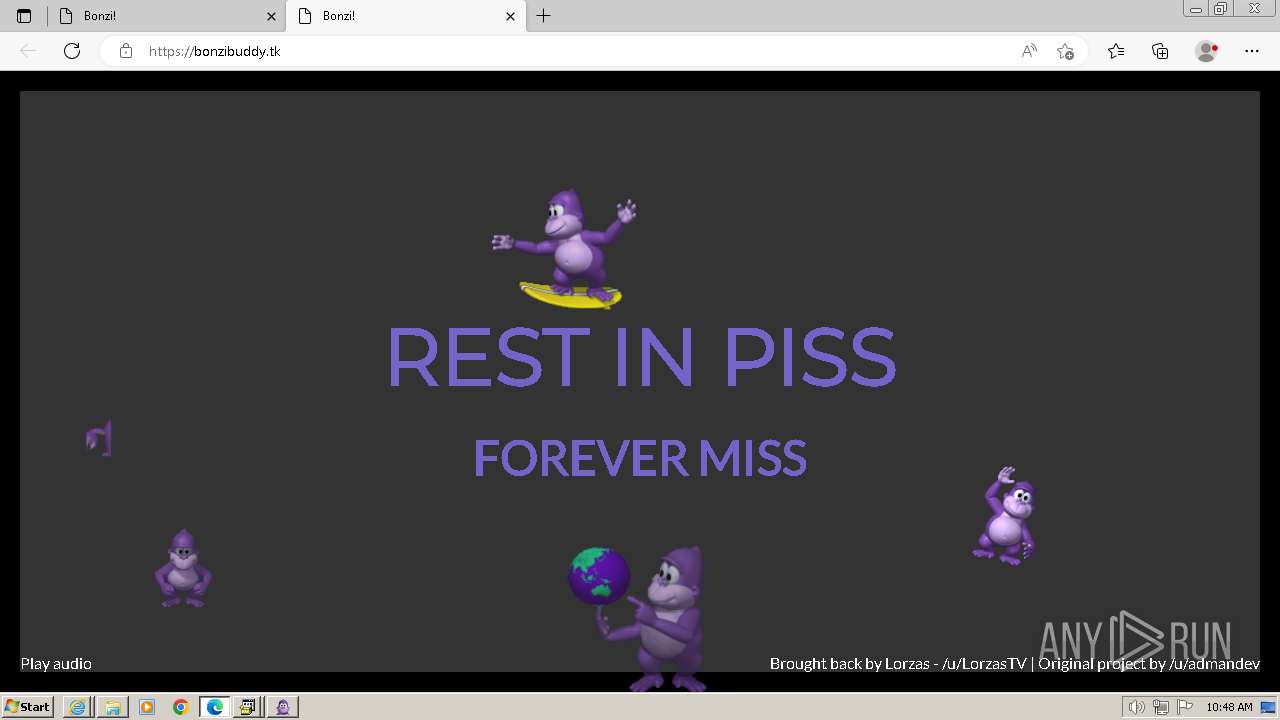View site information lock icon
Screen dimensions: 1280x720
(x=126, y=51)
